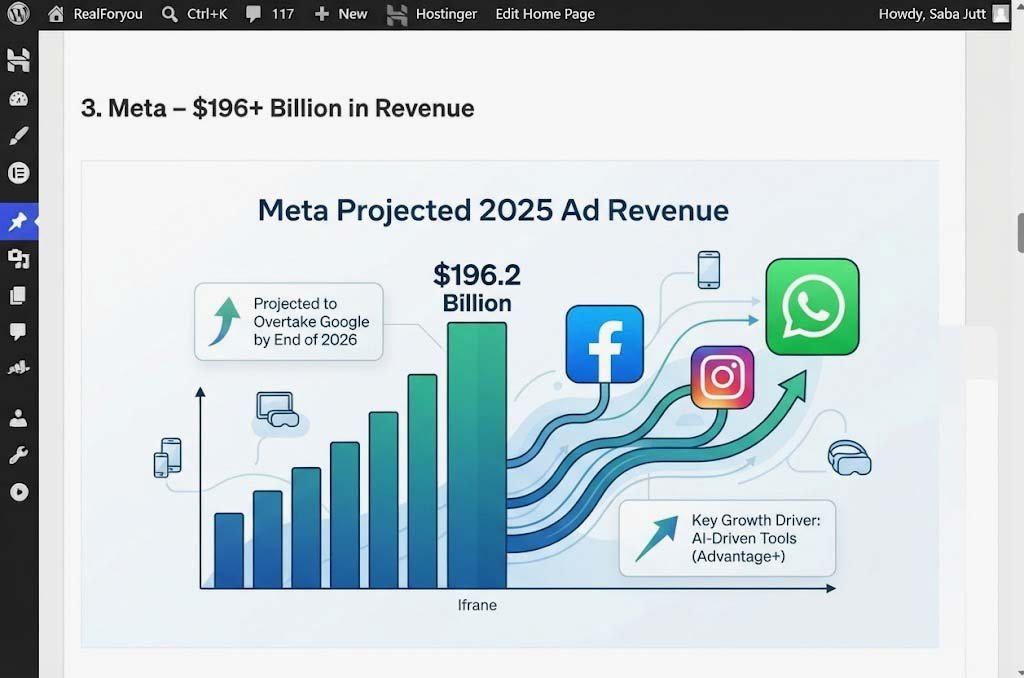Open the paintbrush sidebar icon

[18, 136]
